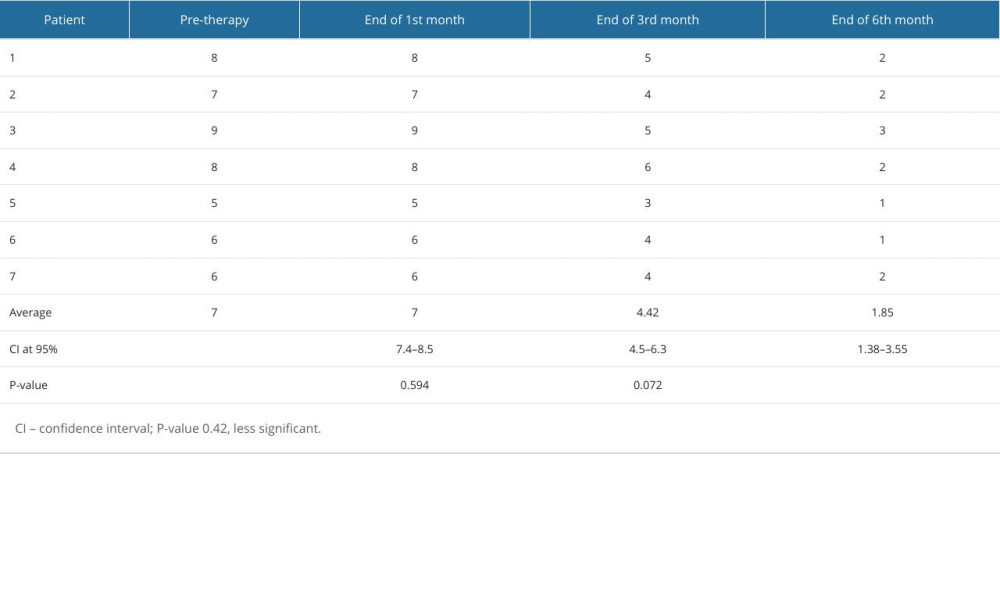Click Patient 5 End of 6th month value 1
1000x600 pixels.
click(882, 203)
